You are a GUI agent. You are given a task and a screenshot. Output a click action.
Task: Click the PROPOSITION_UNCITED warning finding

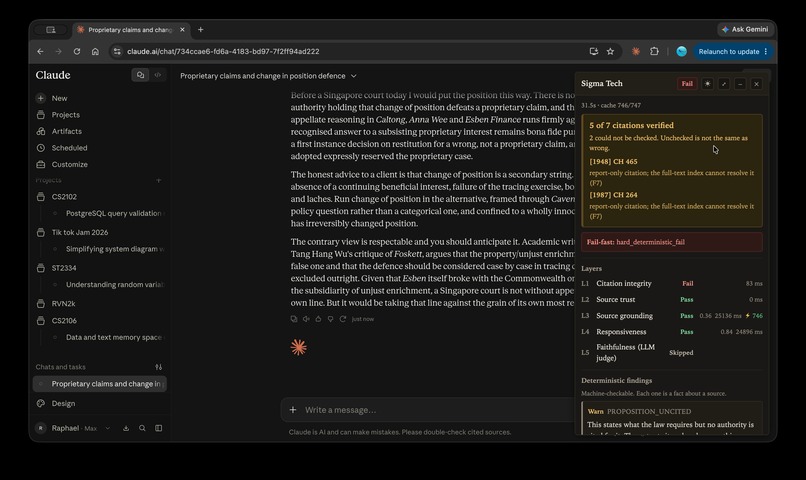[x=672, y=418]
